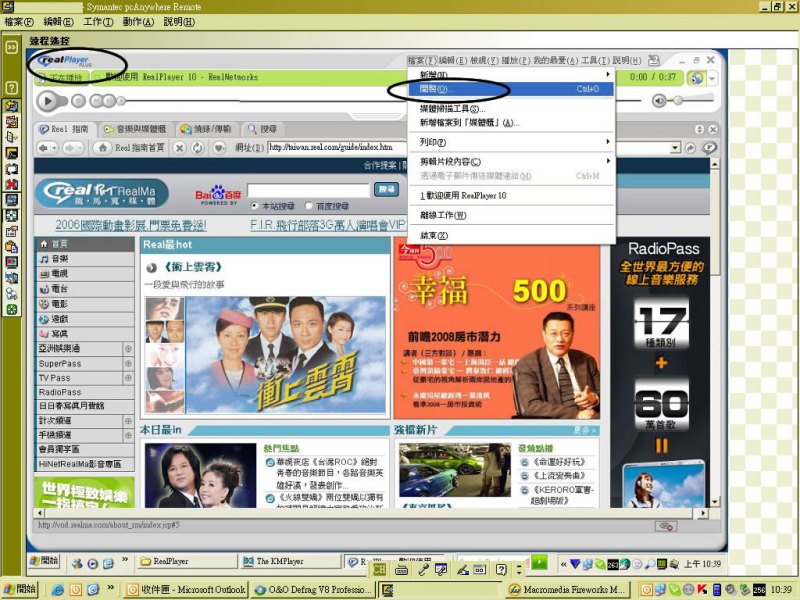The width and height of the screenshot is (800, 600).
Task: Mute audio using the RealPlayer speaker icon
Action: point(659,101)
